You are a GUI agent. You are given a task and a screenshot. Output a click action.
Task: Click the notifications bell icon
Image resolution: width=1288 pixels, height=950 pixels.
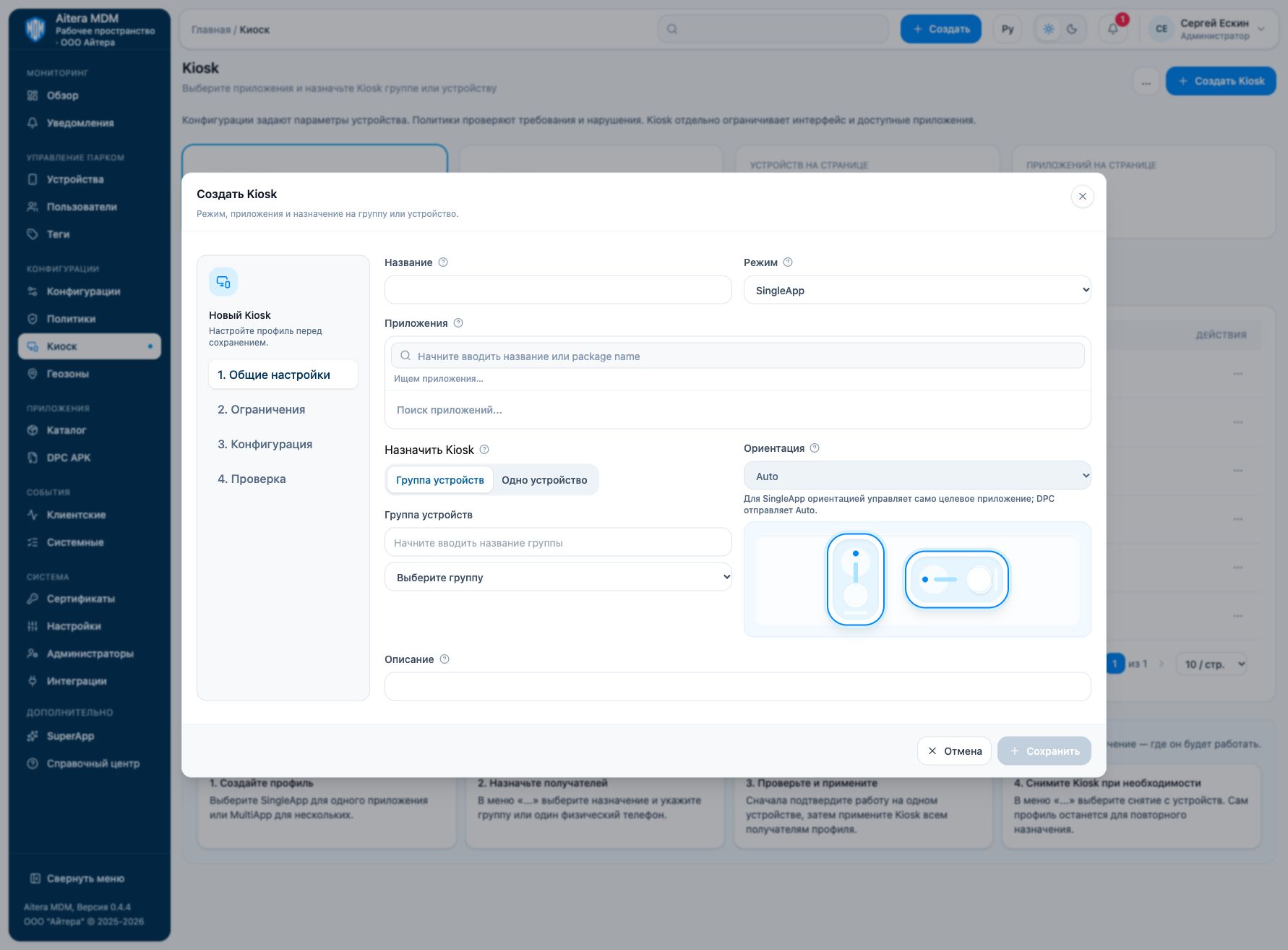[x=1113, y=29]
